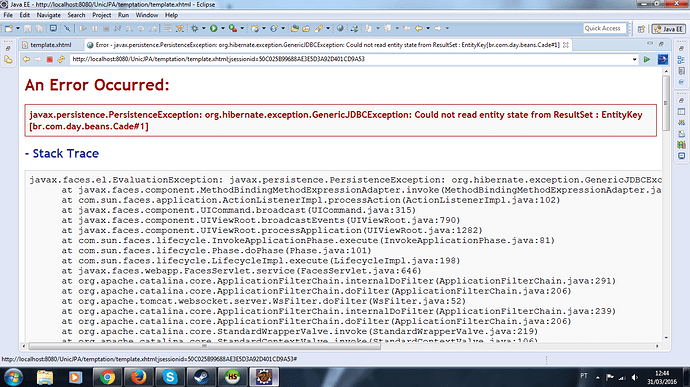Click the green Run button in toolbar
Image resolution: width=690 pixels, height=387 pixels.
click(213, 28)
